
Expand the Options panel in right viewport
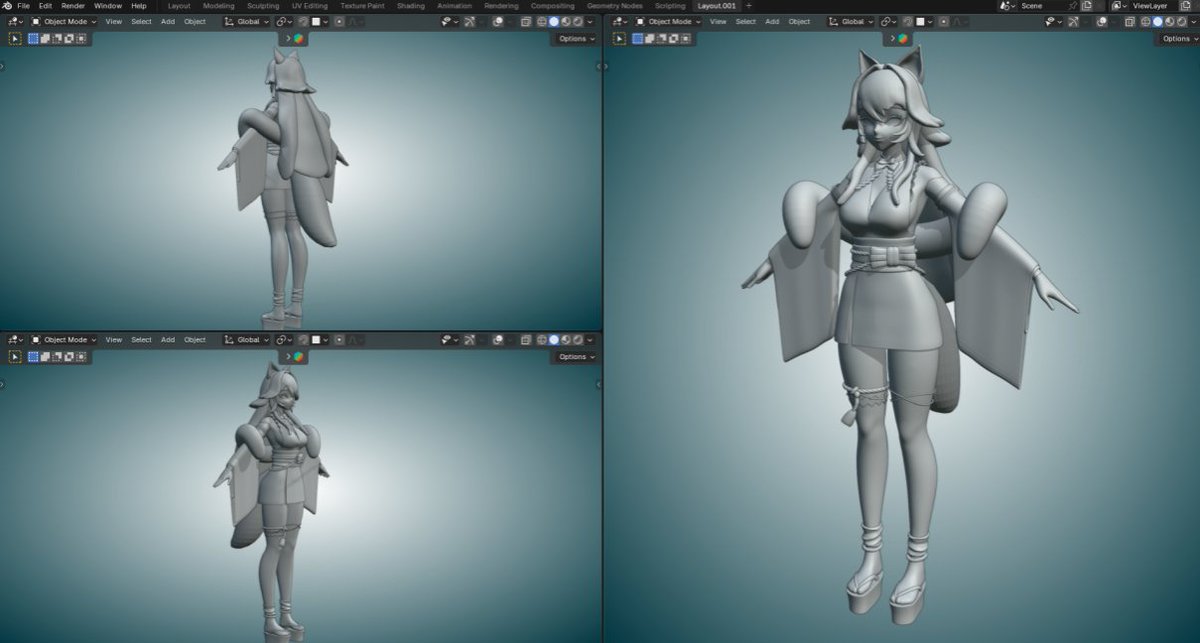[x=1176, y=38]
